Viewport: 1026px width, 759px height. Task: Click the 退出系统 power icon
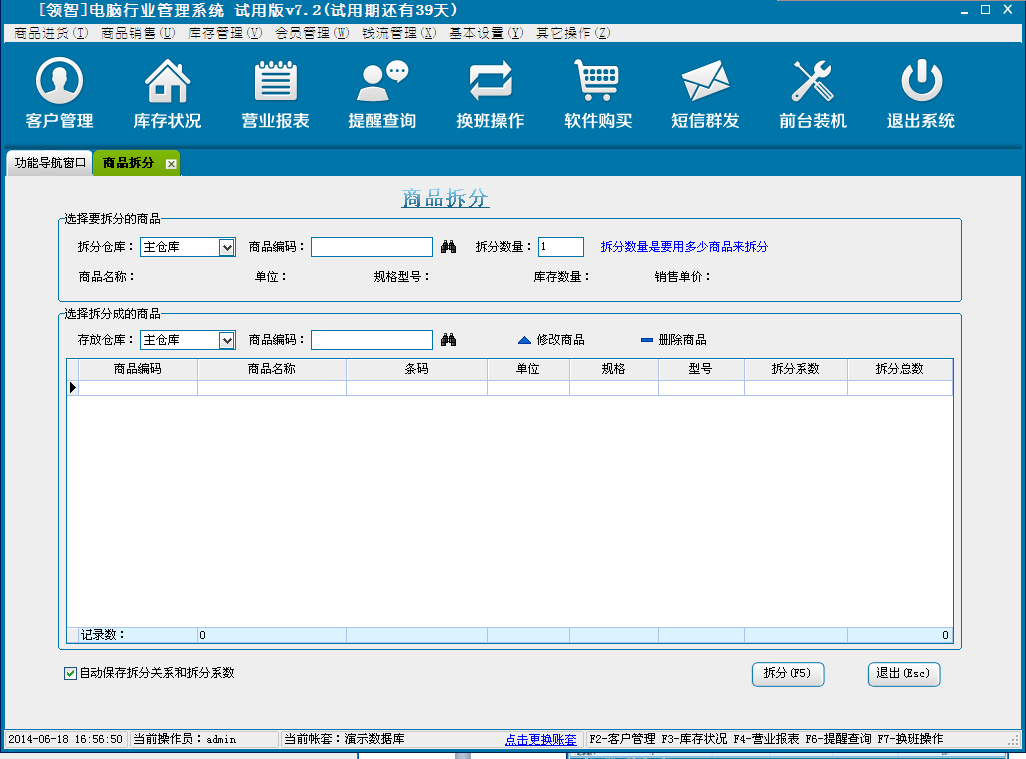(x=920, y=82)
